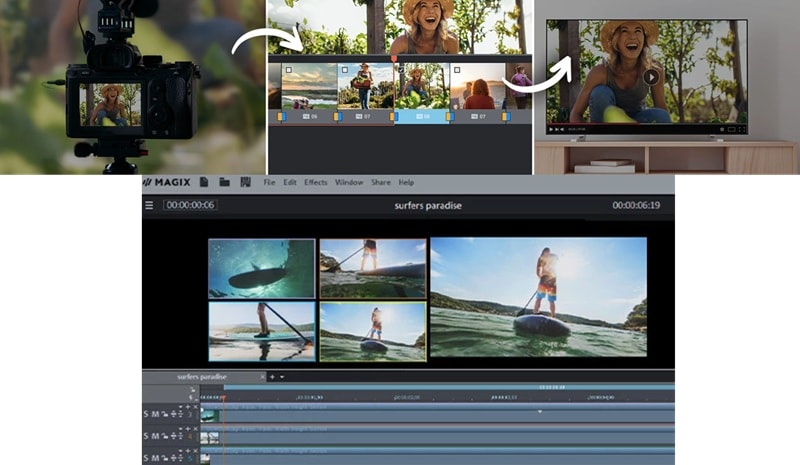
Task: Select the bottom-left paddle close-up clip in preview
Action: tap(262, 331)
